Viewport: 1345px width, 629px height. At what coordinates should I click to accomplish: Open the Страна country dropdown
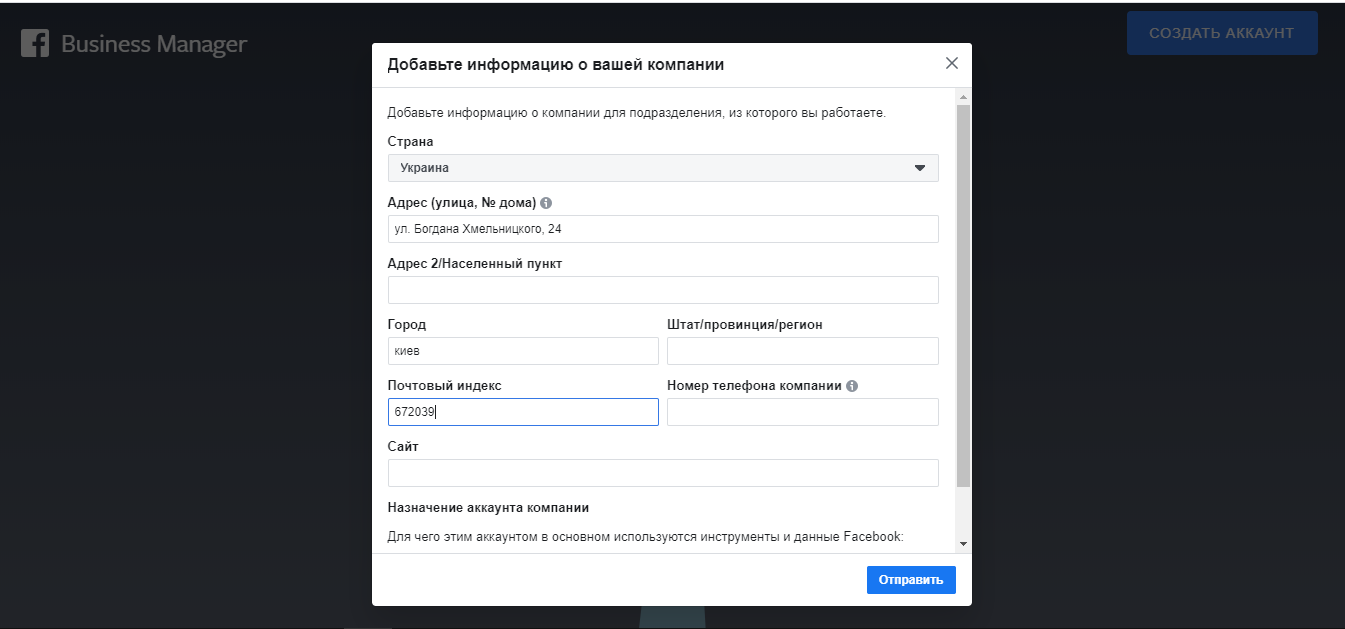coord(662,168)
